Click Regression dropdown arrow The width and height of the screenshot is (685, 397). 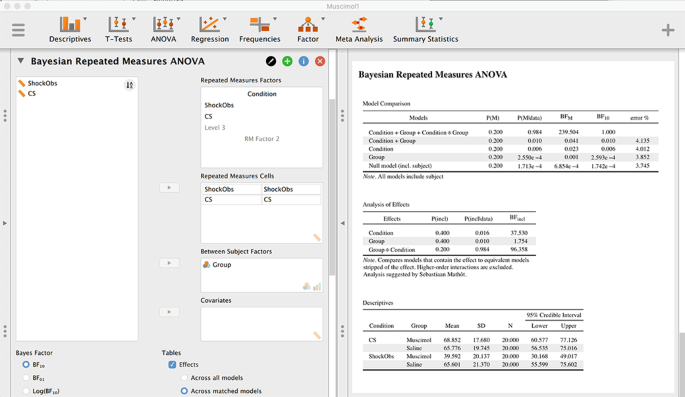225,19
